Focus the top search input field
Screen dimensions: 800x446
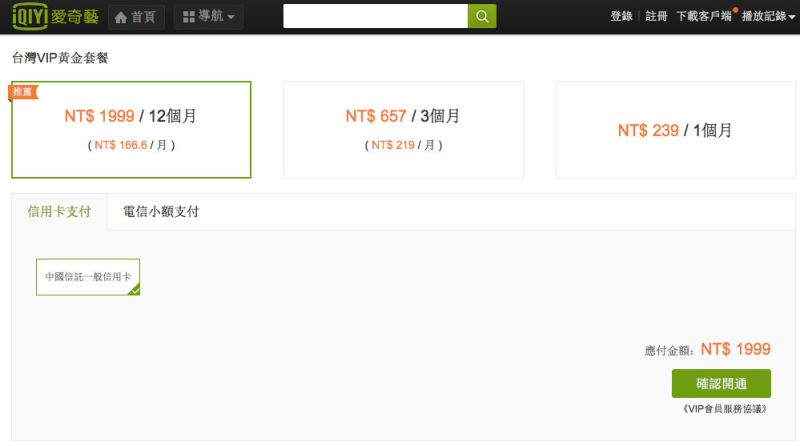tap(376, 16)
